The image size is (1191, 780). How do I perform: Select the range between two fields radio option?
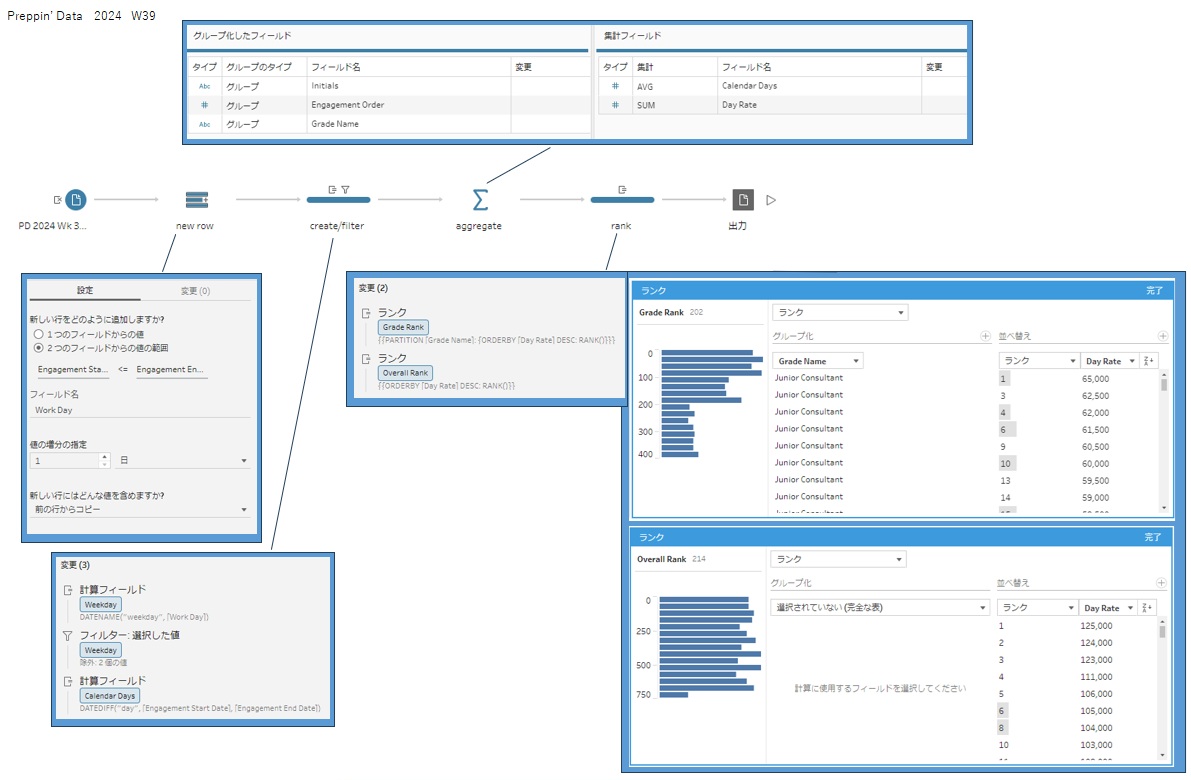tap(39, 348)
